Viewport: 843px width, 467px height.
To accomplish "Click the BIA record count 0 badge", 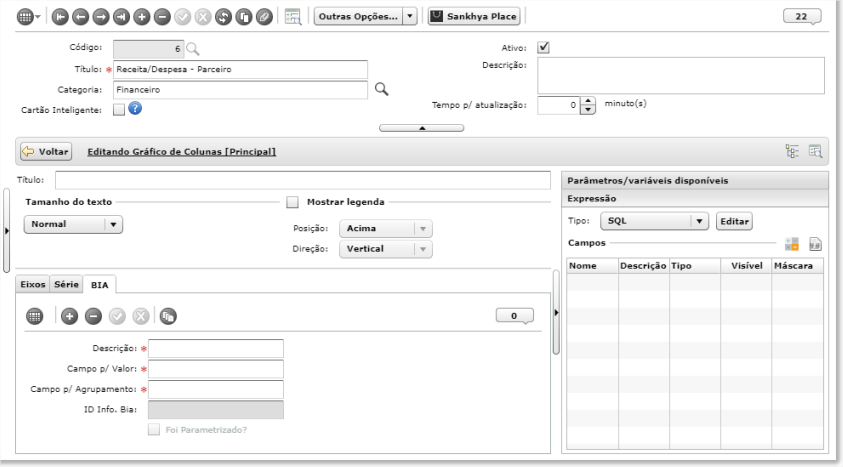I will [x=515, y=316].
